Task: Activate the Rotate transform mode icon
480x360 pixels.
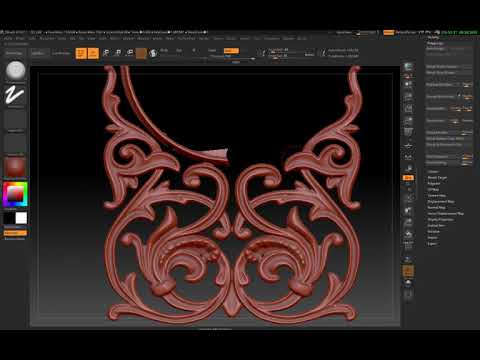Action: [x=130, y=53]
